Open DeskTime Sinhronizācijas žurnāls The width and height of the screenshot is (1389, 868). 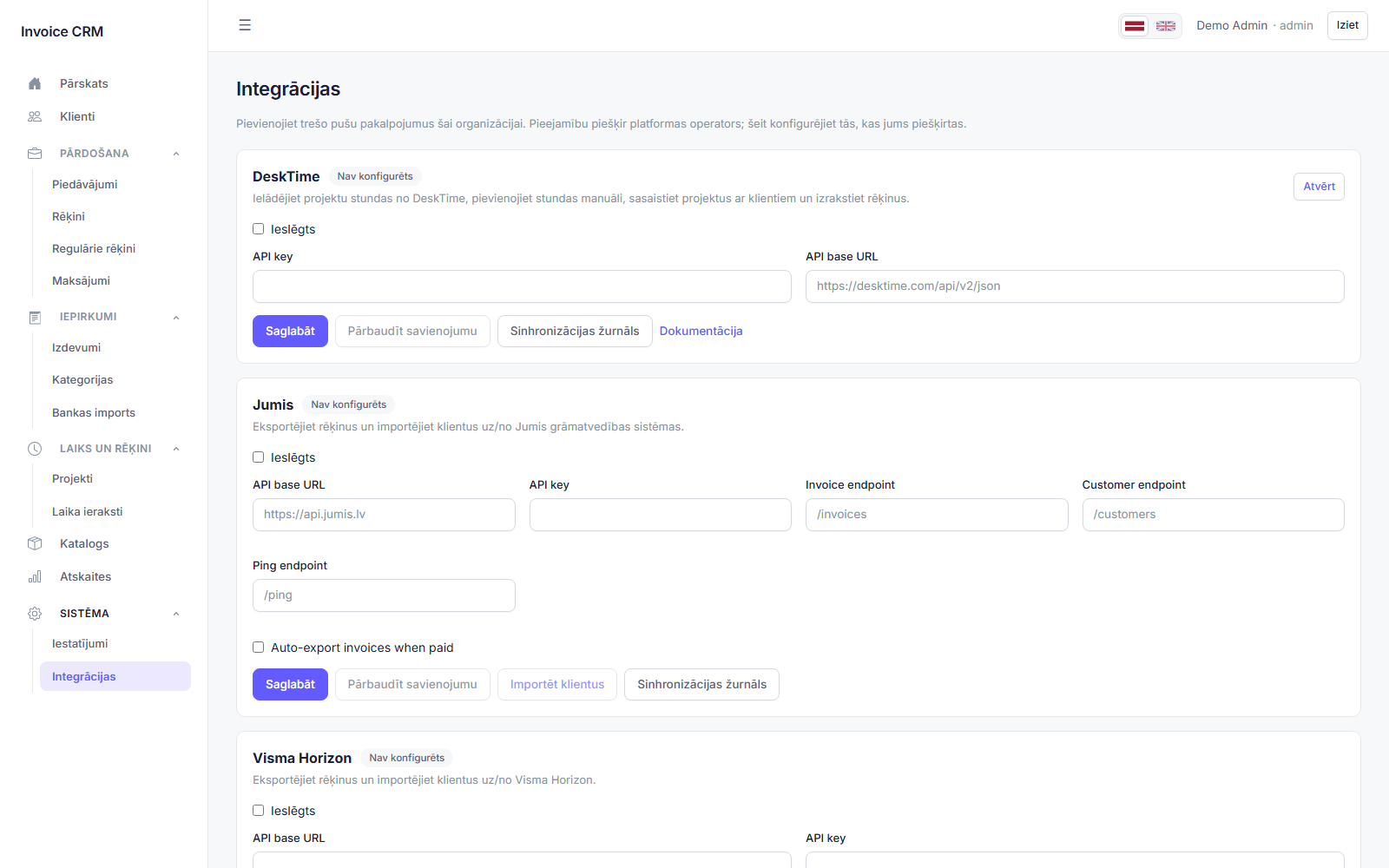[575, 331]
